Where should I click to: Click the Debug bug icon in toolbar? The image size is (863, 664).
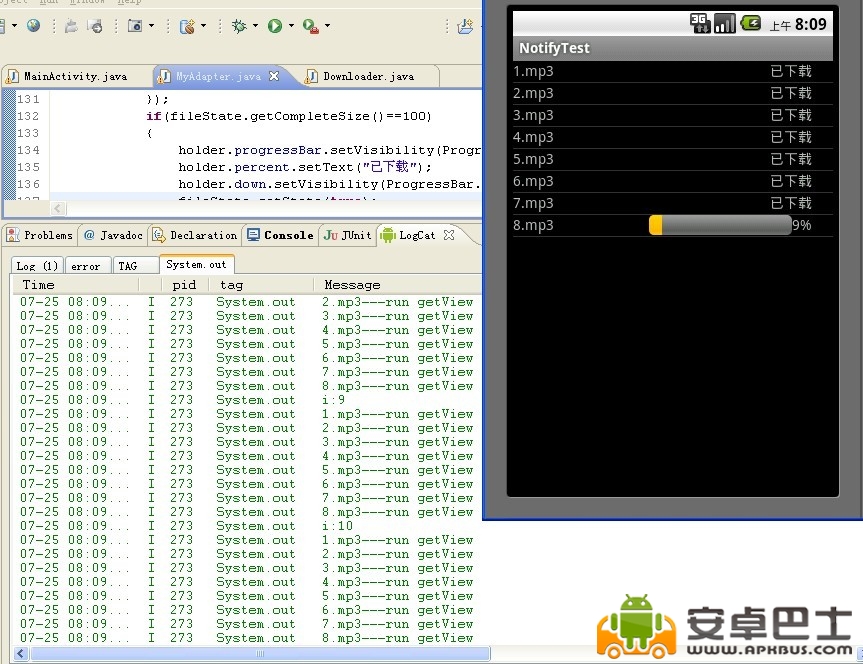point(238,26)
